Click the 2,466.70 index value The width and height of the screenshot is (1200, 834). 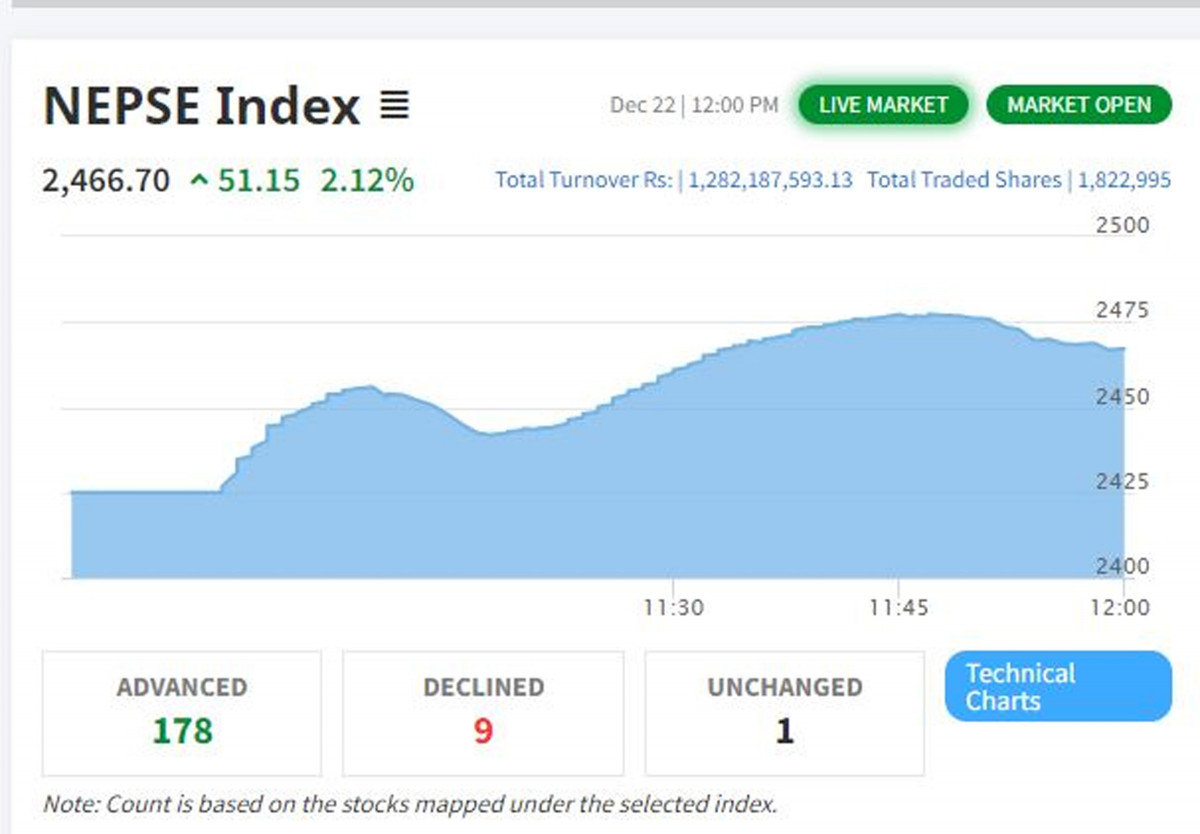[x=106, y=181]
